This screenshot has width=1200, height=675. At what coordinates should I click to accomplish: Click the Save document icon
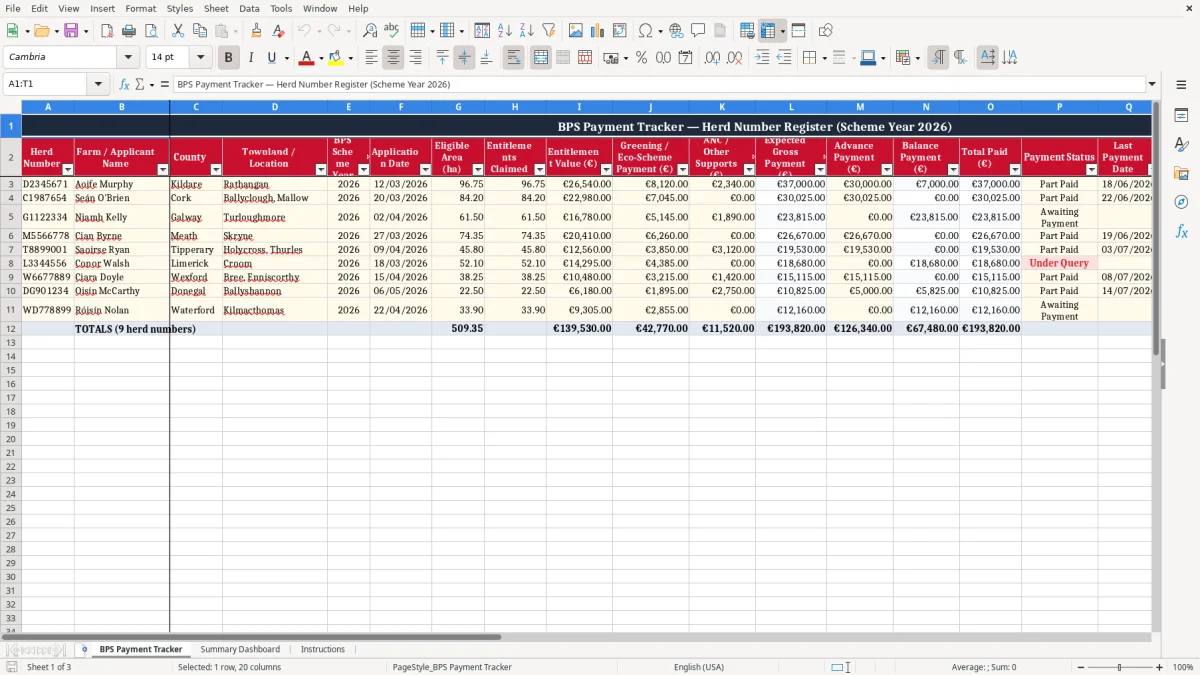point(71,31)
